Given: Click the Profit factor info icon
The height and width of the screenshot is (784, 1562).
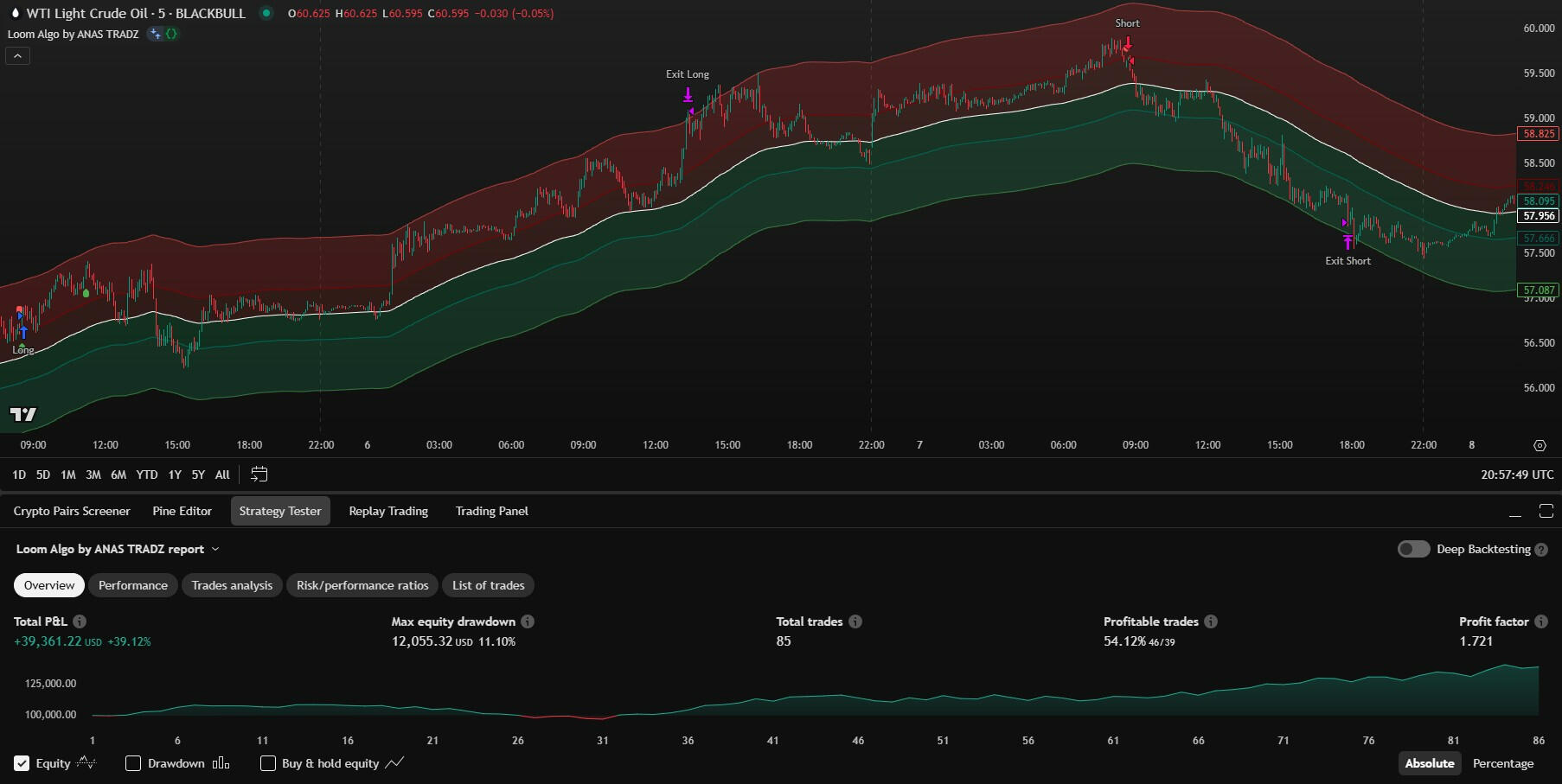Looking at the screenshot, I should pyautogui.click(x=1540, y=621).
